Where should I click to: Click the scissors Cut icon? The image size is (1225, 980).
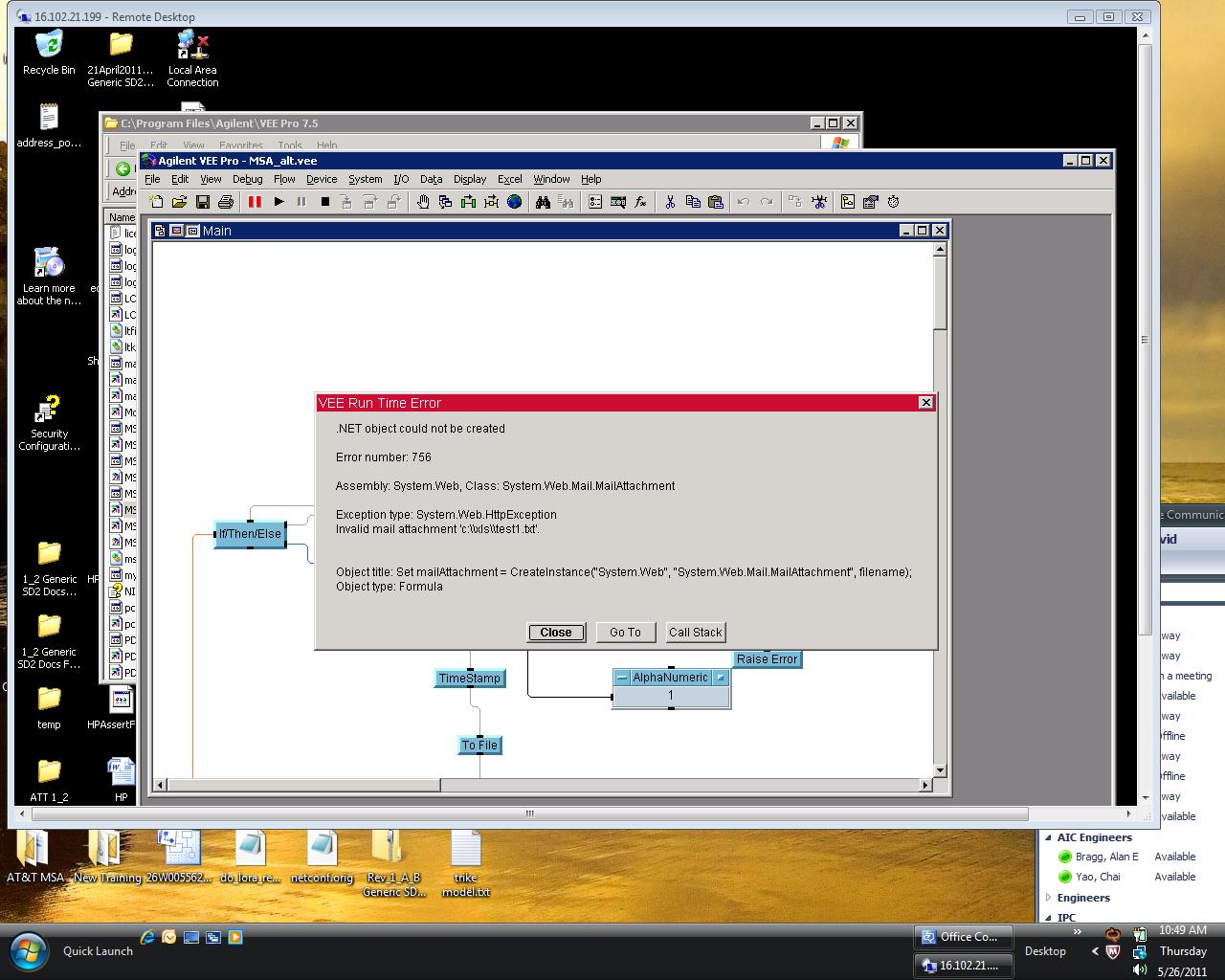click(670, 202)
